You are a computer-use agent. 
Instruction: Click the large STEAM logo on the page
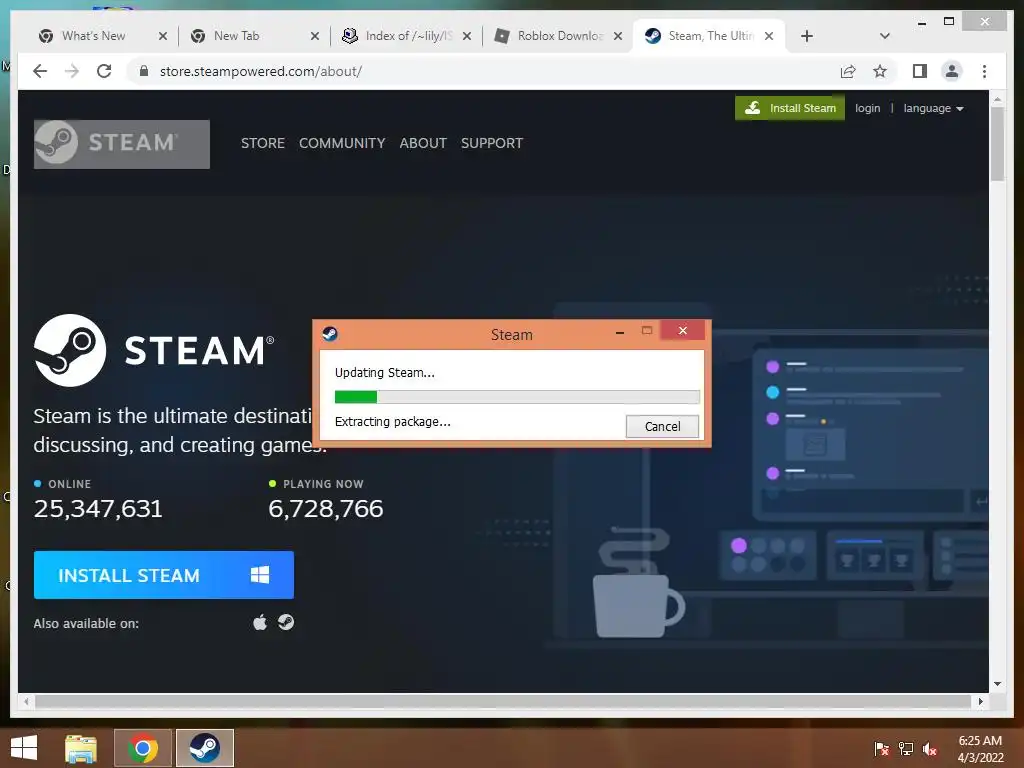click(x=154, y=351)
